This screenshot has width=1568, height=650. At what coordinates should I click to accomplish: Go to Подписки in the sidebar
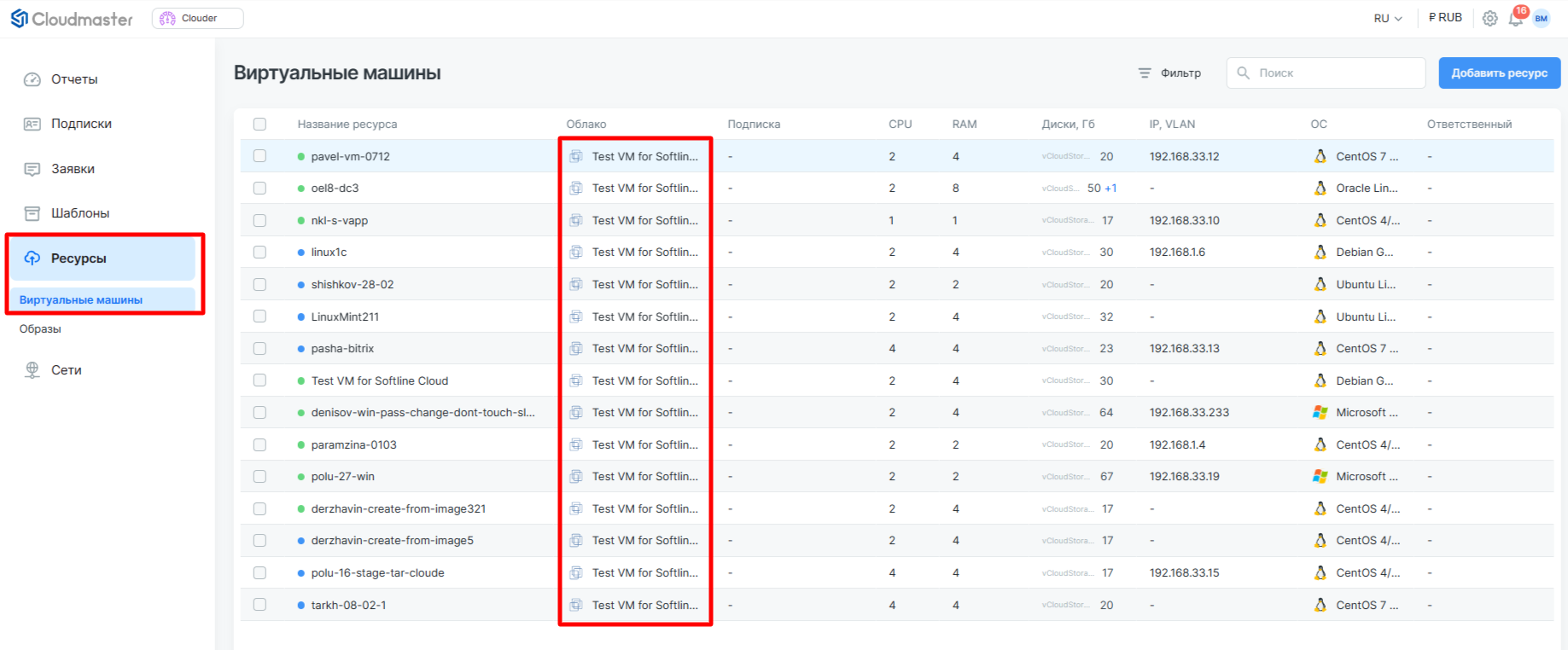click(x=81, y=124)
